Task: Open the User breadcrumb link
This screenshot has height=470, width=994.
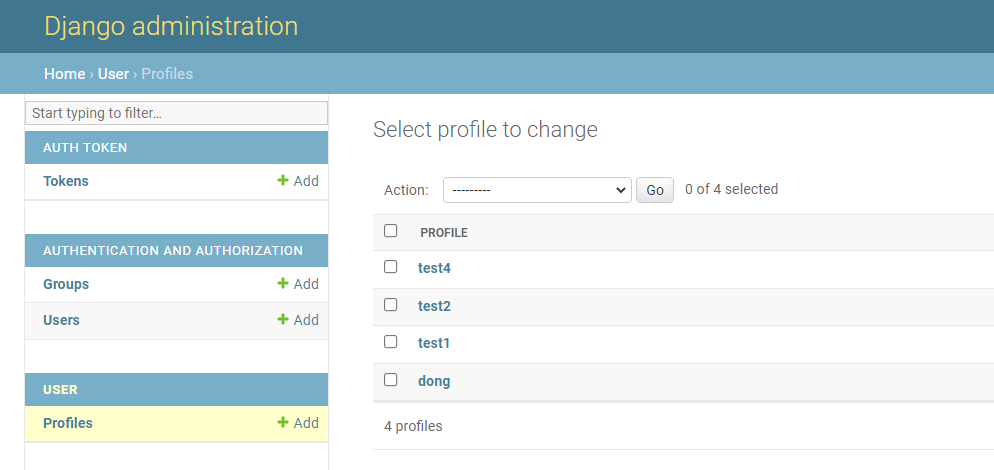Action: point(113,74)
